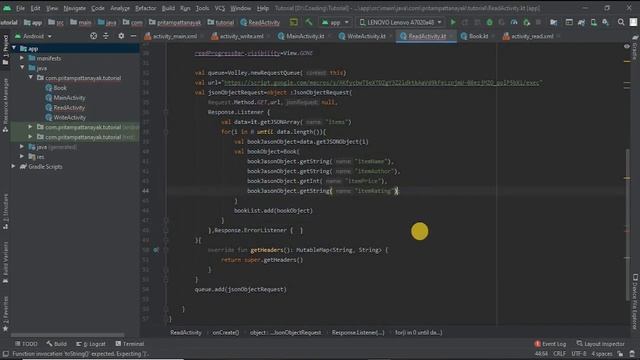Click the override gutter icon beside getHeaders
This screenshot has width=640, height=360.
pyautogui.click(x=156, y=250)
